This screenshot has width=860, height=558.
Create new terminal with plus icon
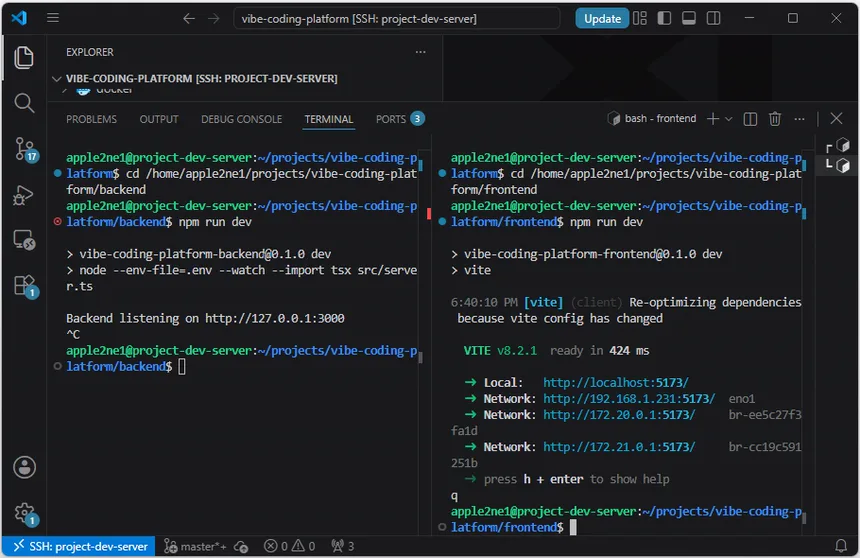[x=712, y=119]
